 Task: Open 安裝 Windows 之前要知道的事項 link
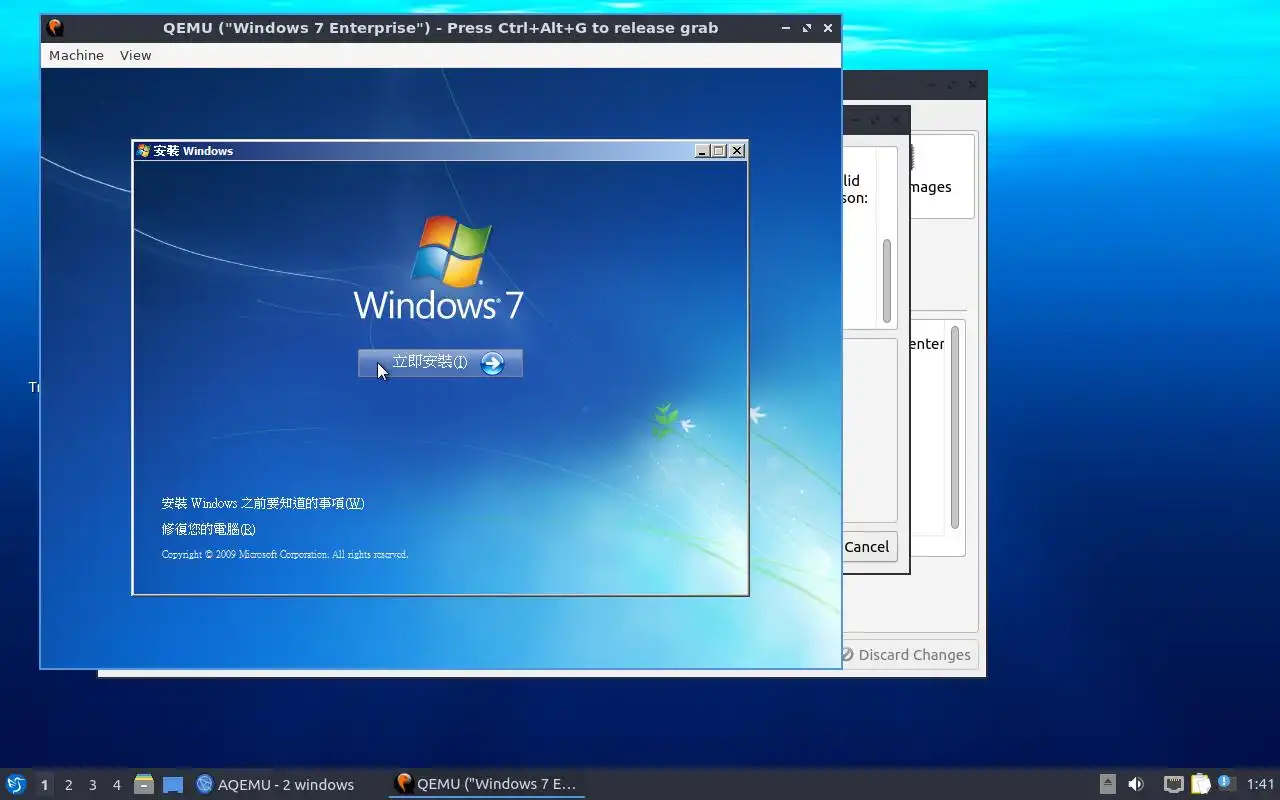tap(263, 503)
